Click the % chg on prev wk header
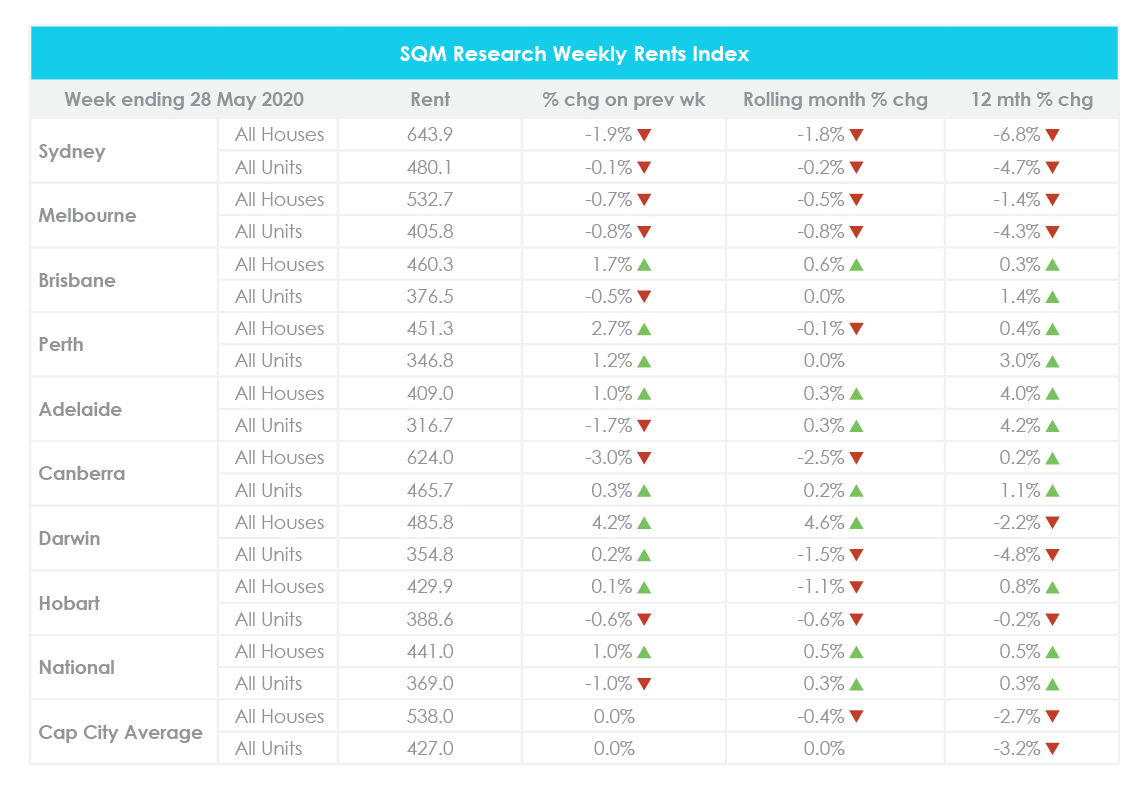 pyautogui.click(x=623, y=100)
